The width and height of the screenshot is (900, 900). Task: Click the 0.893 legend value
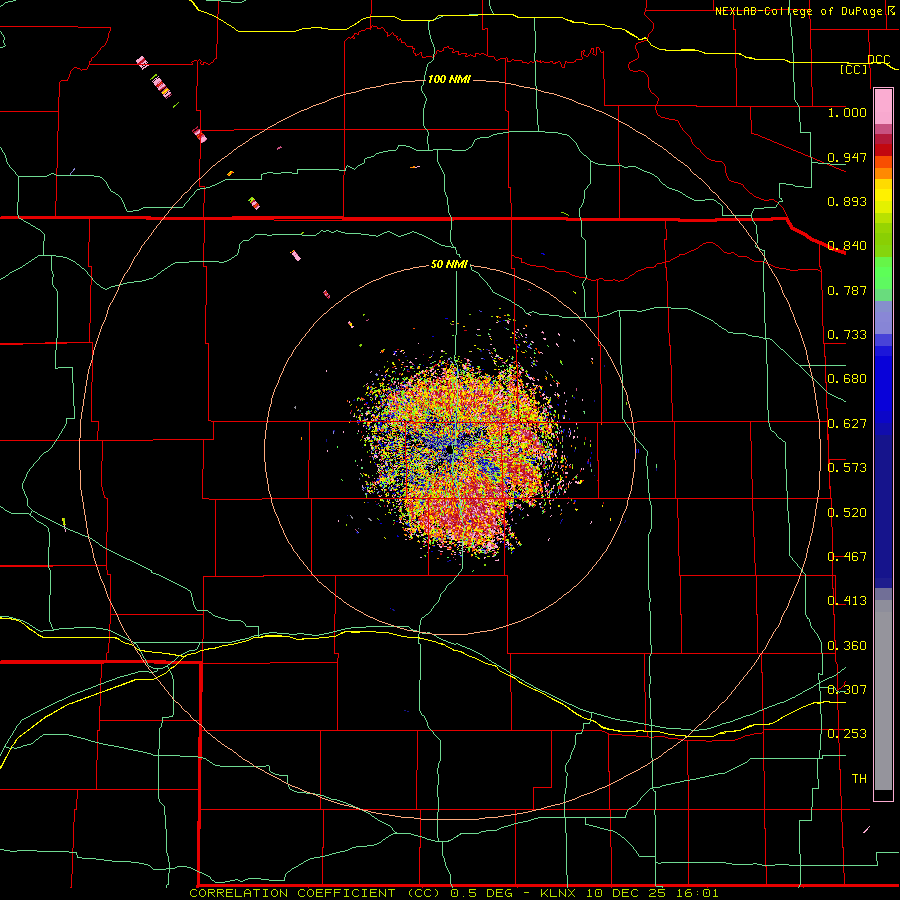coord(847,201)
